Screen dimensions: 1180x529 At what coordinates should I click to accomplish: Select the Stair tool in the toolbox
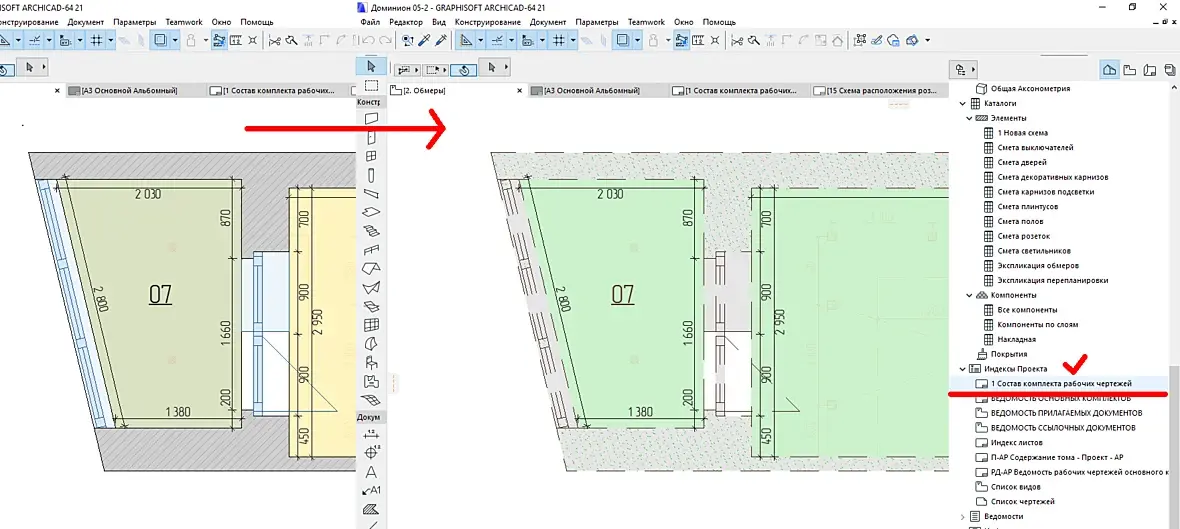[370, 230]
